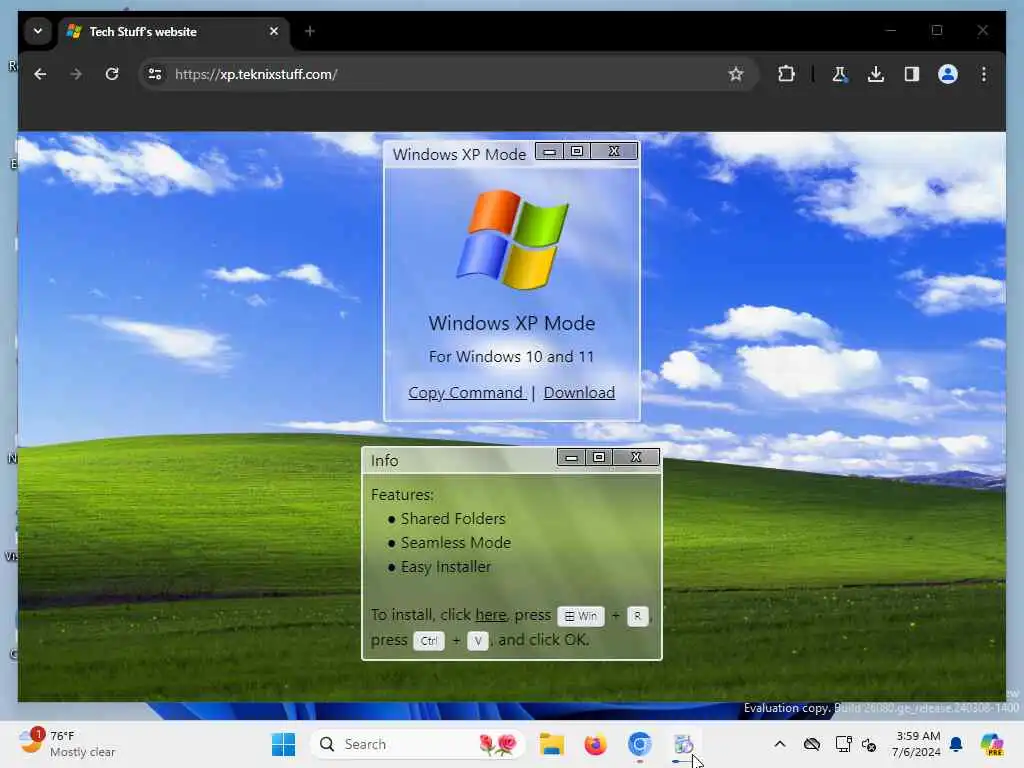Image resolution: width=1024 pixels, height=768 pixels.
Task: Bookmark this page with the star
Action: point(735,74)
